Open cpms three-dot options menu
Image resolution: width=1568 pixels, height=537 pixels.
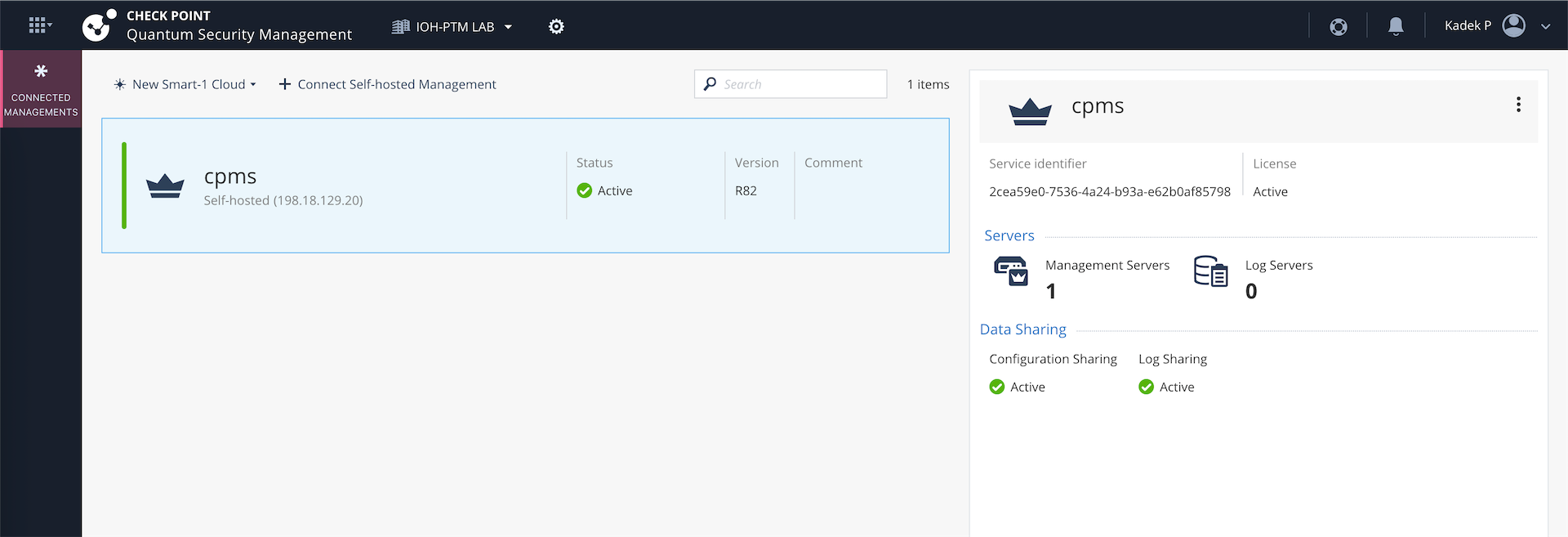(1518, 105)
